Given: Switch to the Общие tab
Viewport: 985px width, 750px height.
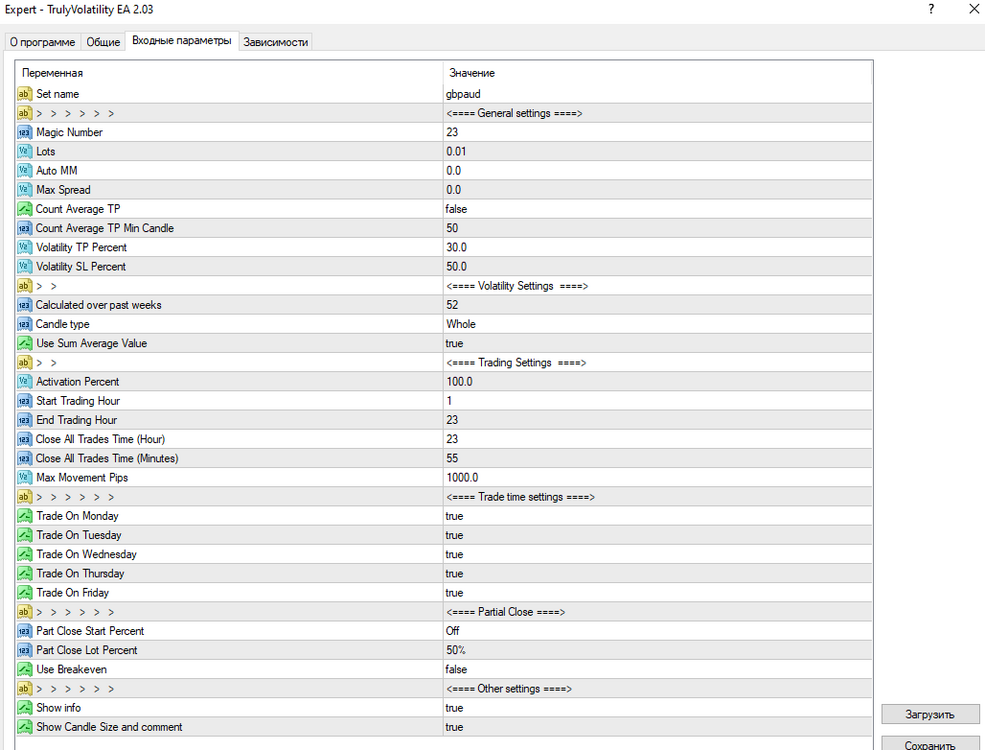Looking at the screenshot, I should point(103,42).
